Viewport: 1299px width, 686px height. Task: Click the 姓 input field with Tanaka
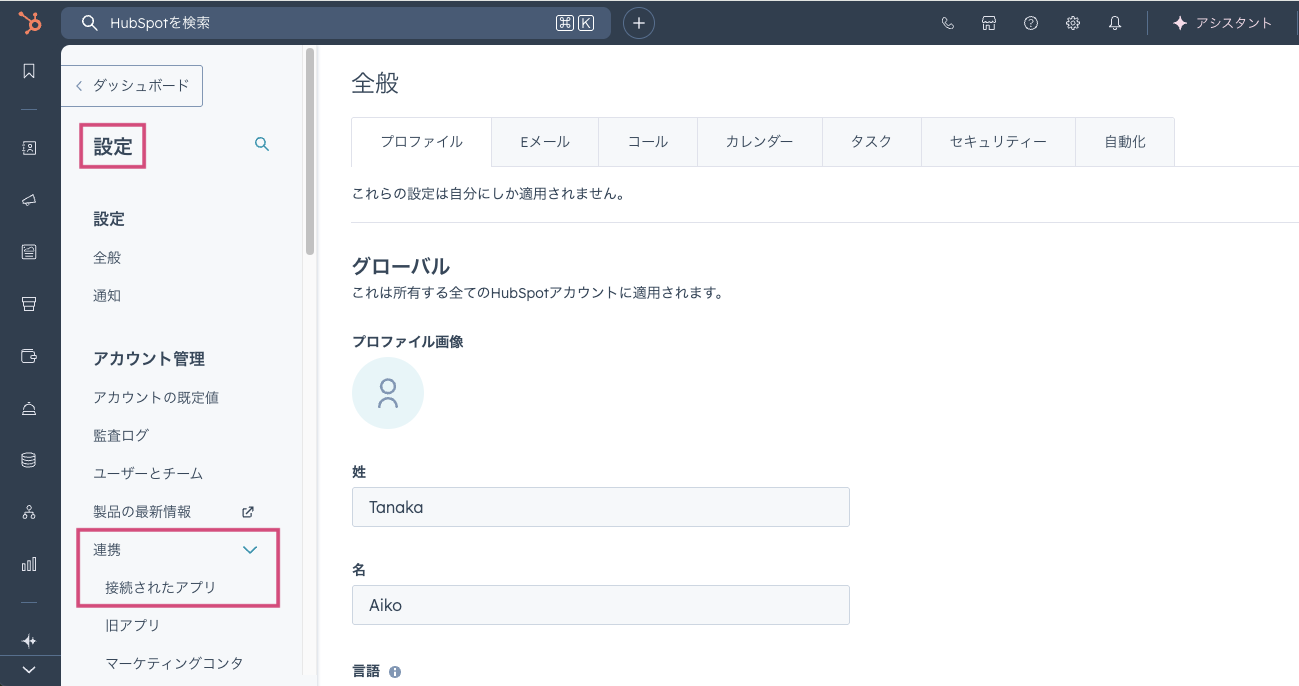[600, 507]
